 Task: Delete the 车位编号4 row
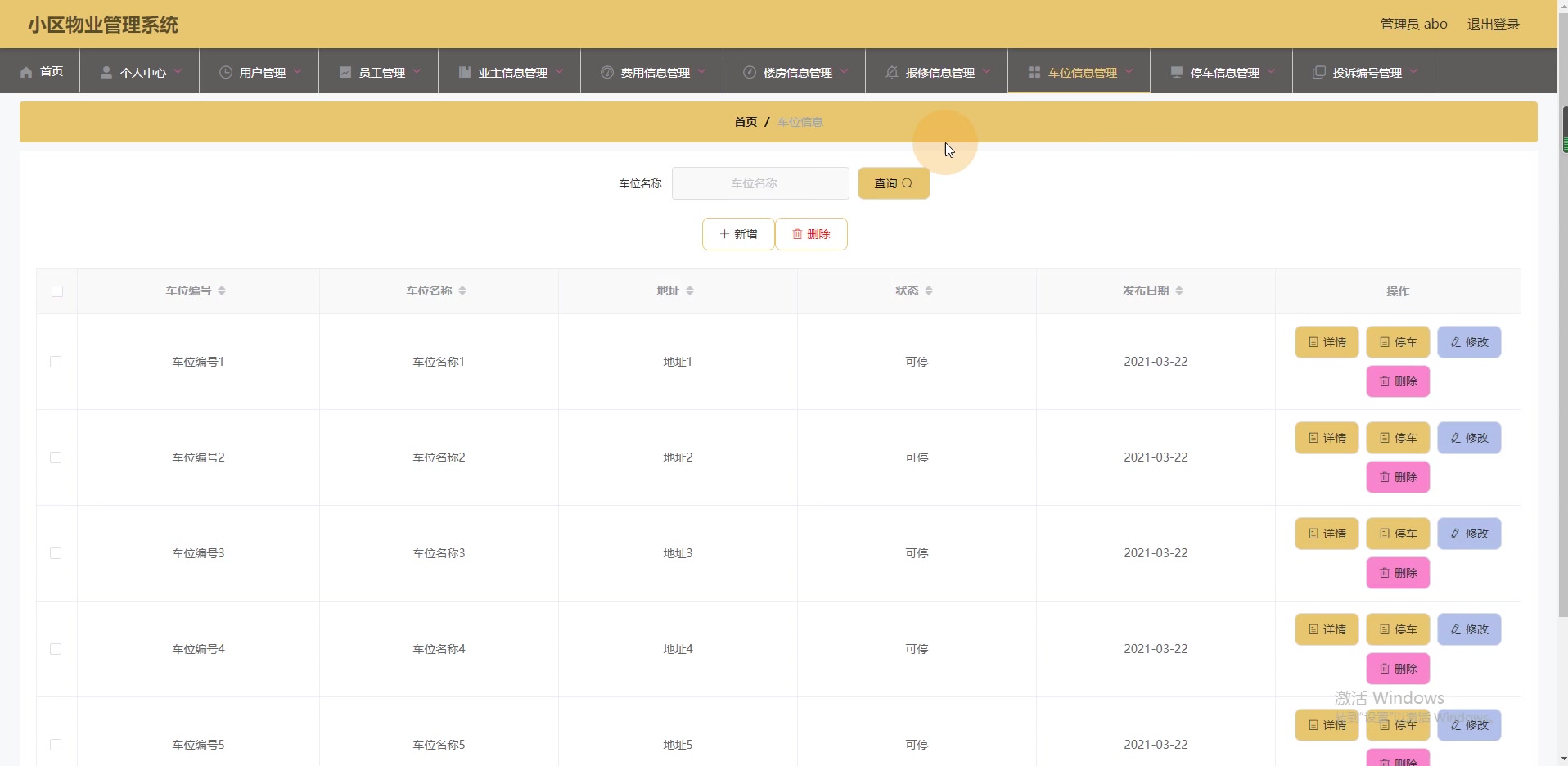click(x=1398, y=669)
